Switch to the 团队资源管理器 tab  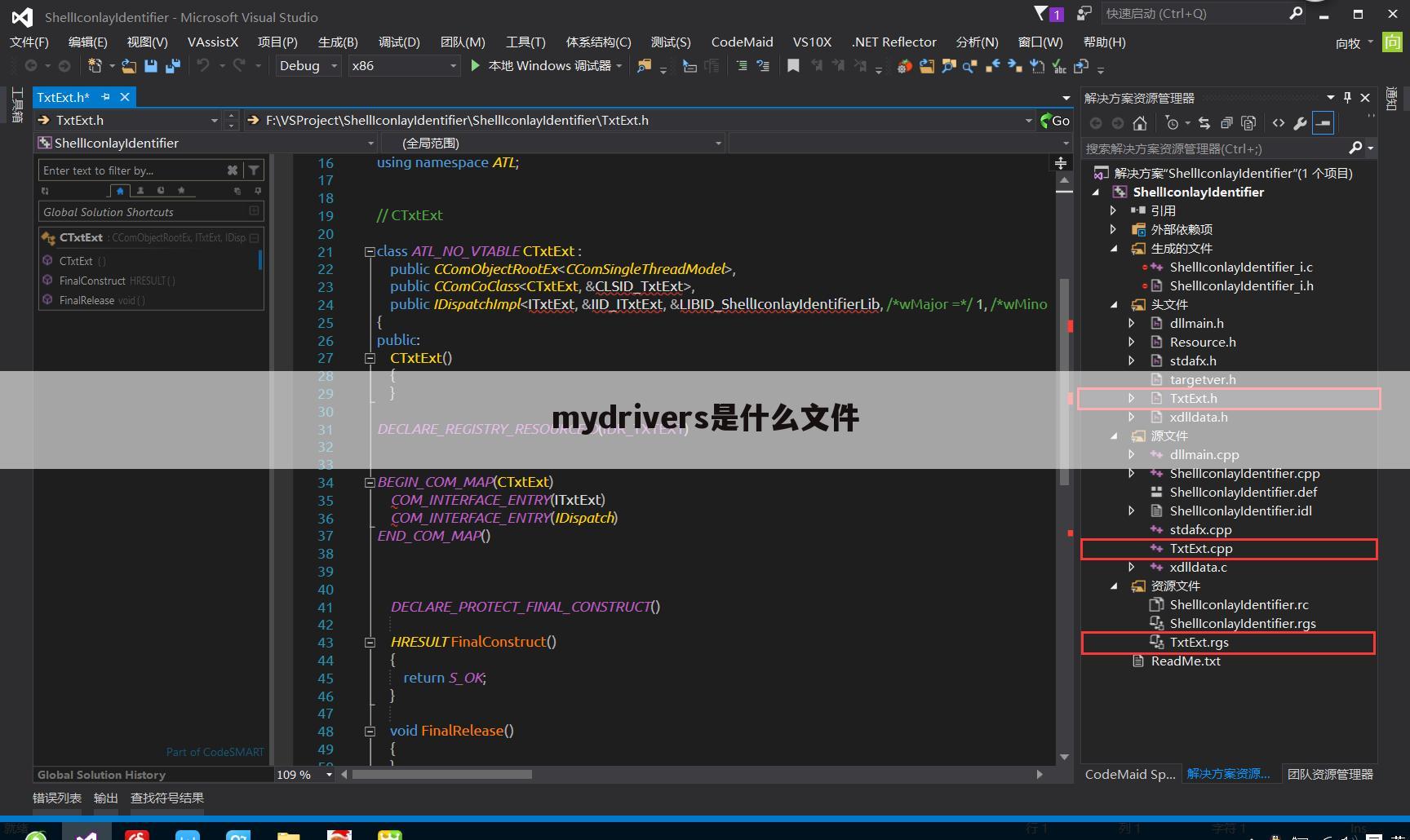1330,775
